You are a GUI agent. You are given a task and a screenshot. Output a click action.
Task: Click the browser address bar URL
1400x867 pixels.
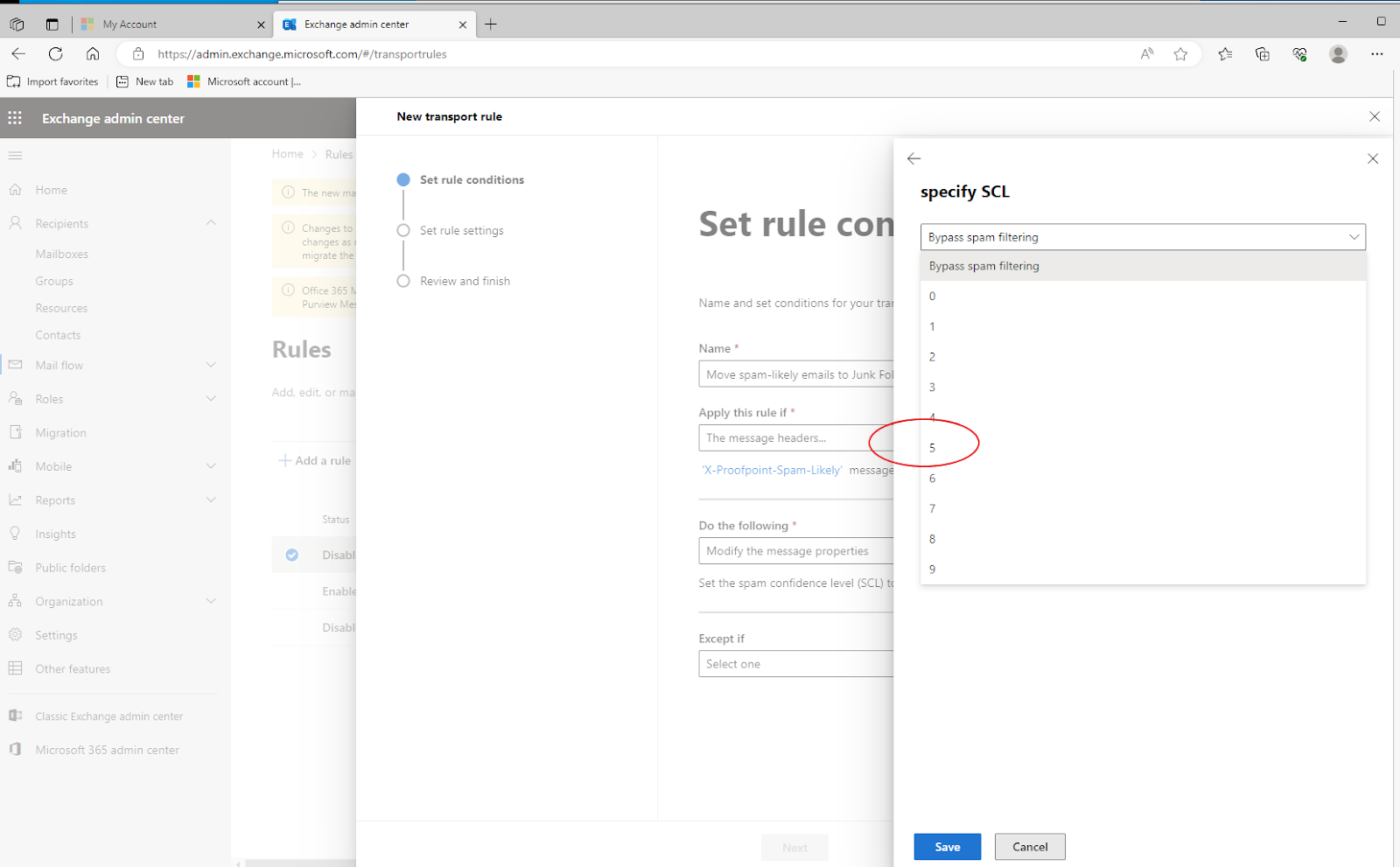tap(302, 54)
